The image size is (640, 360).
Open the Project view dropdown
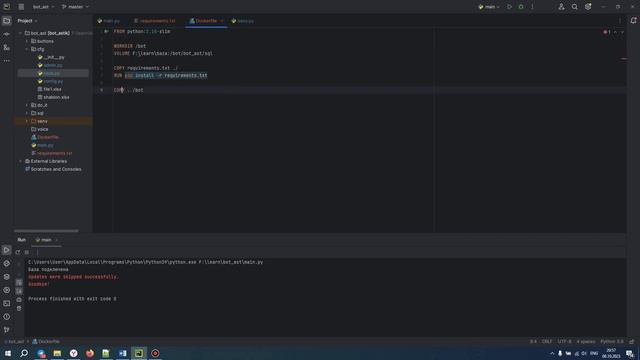27,21
